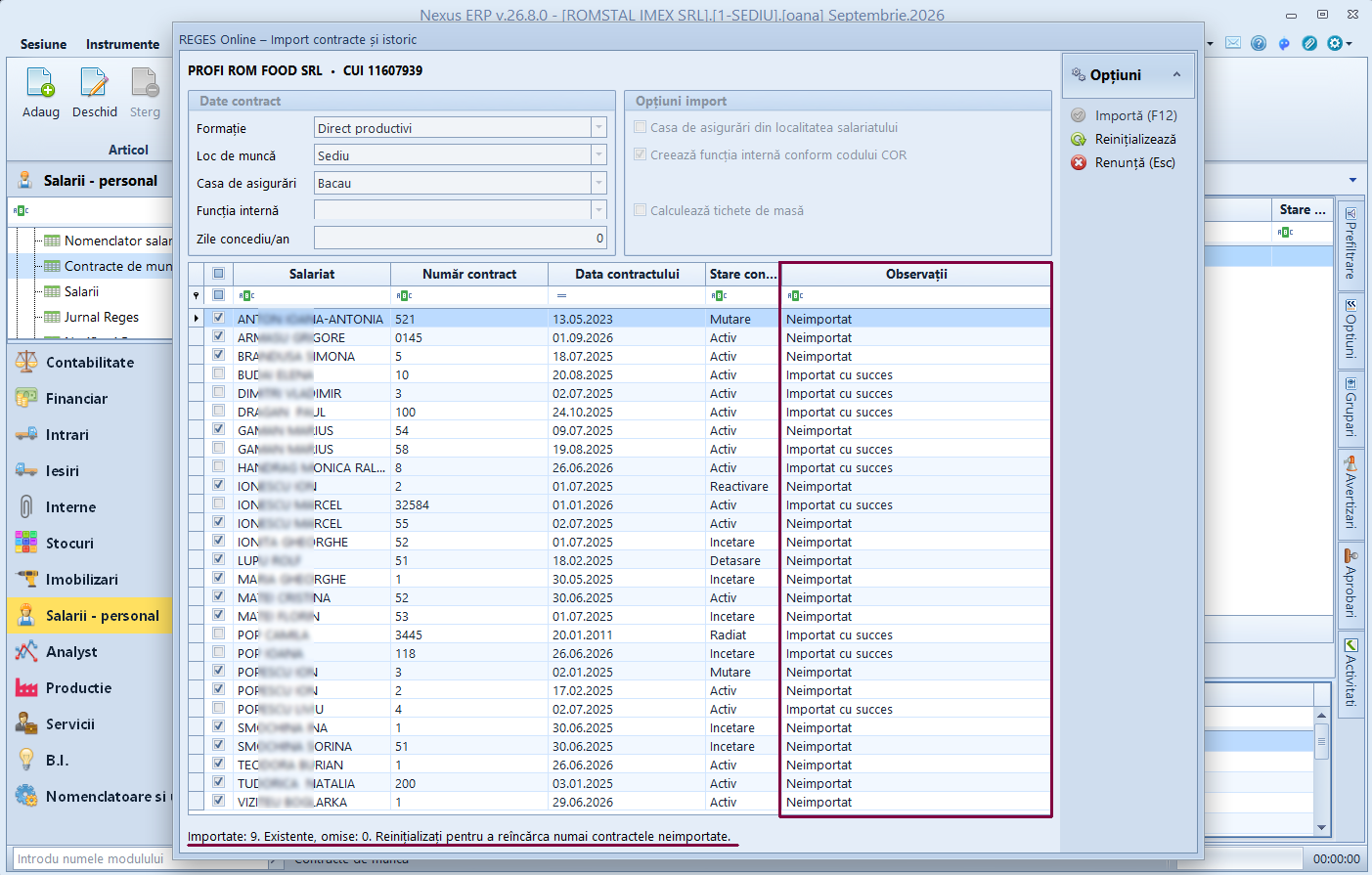Click the Reinițializează green refresh icon
This screenshot has height=875, width=1372.
click(x=1079, y=139)
